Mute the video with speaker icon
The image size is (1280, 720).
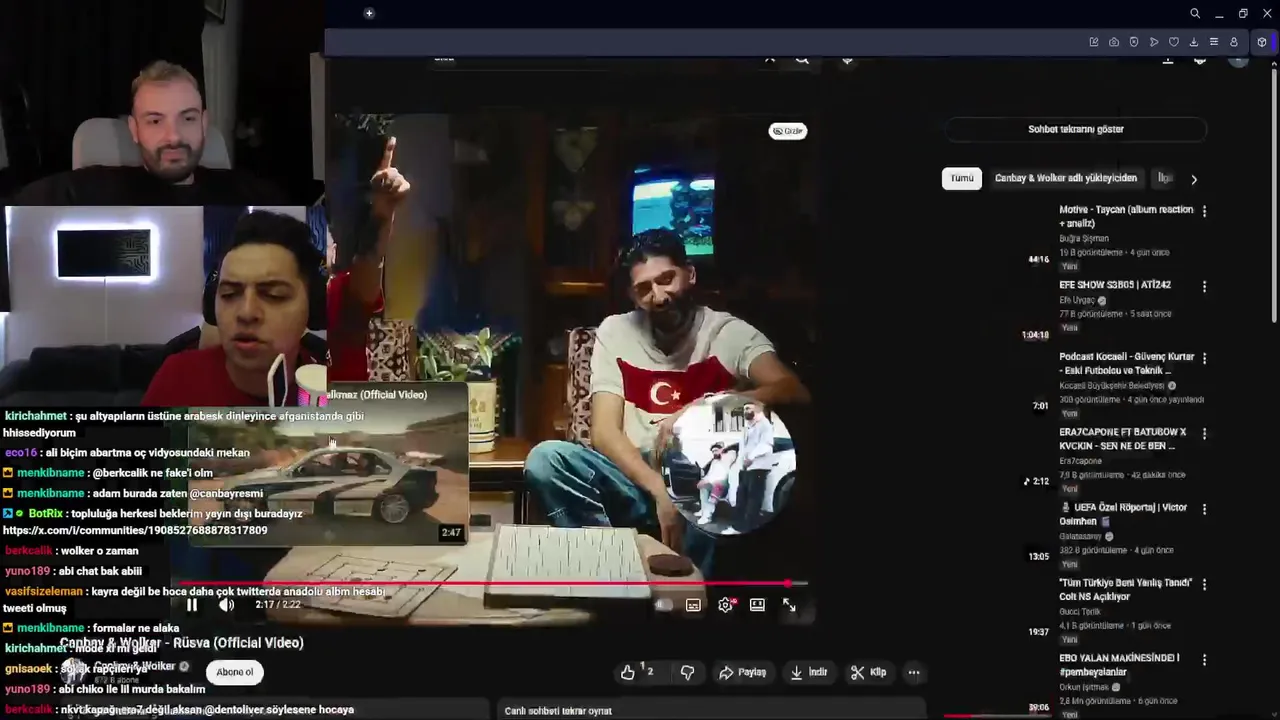tap(227, 605)
